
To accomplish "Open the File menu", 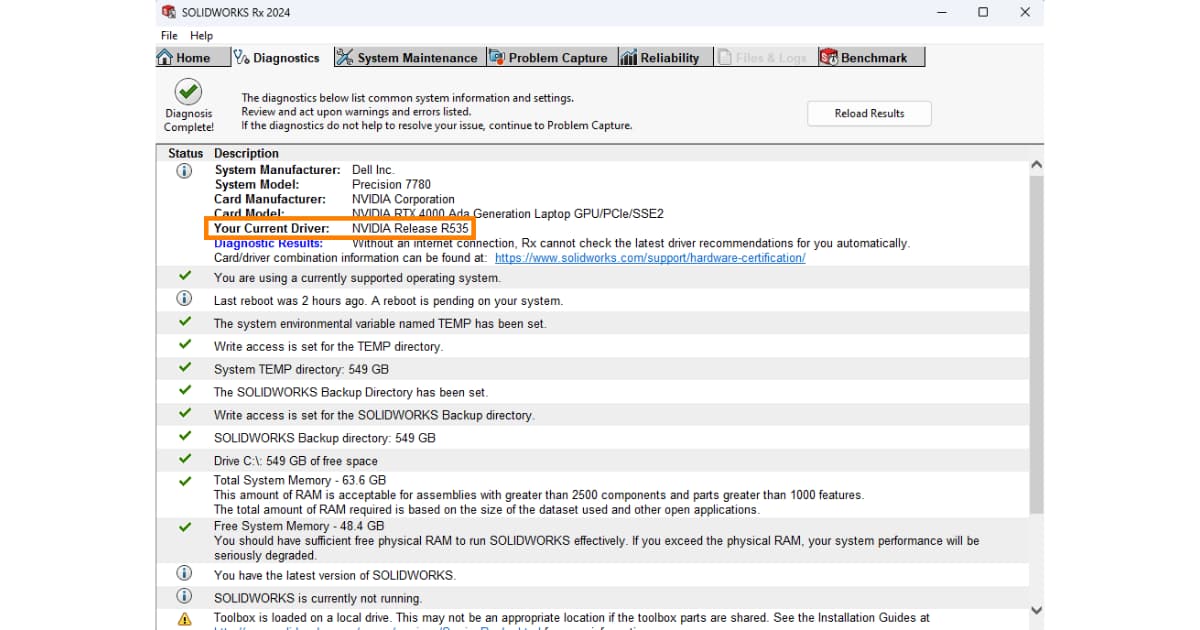I will click(x=169, y=36).
